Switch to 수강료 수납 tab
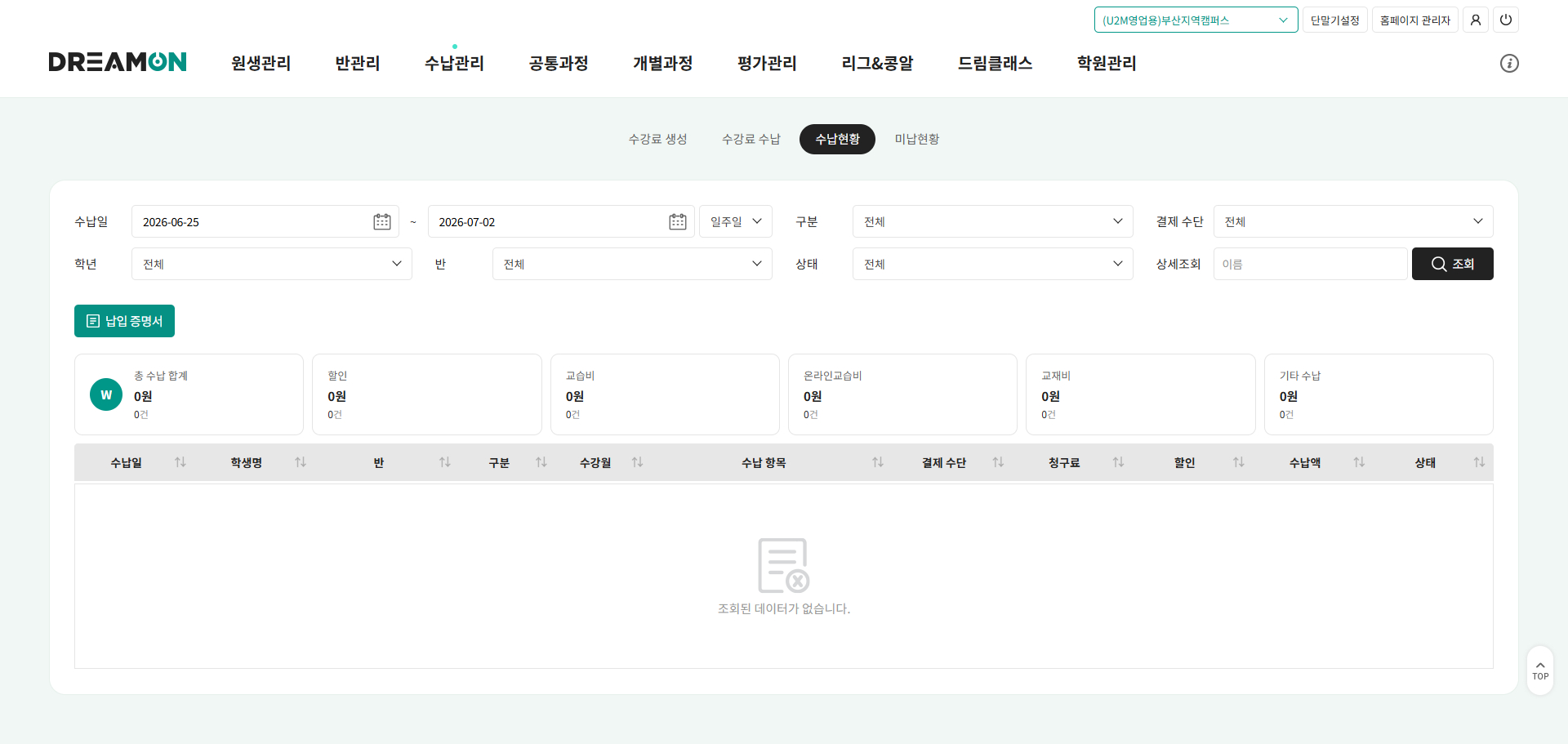The height and width of the screenshot is (744, 1568). 751,139
